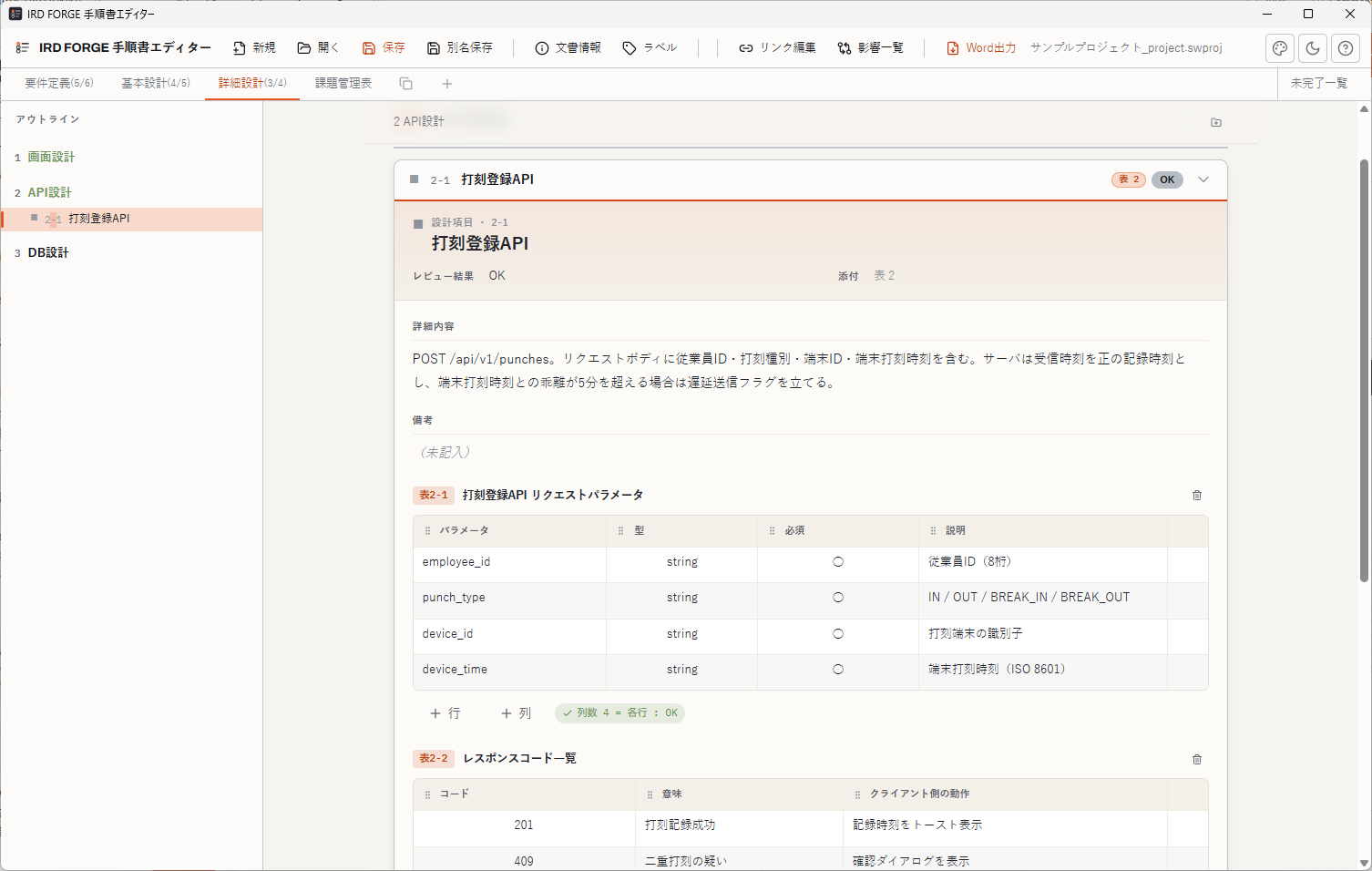The width and height of the screenshot is (1372, 871).
Task: Add a new tab with plus icon
Action: pyautogui.click(x=447, y=84)
